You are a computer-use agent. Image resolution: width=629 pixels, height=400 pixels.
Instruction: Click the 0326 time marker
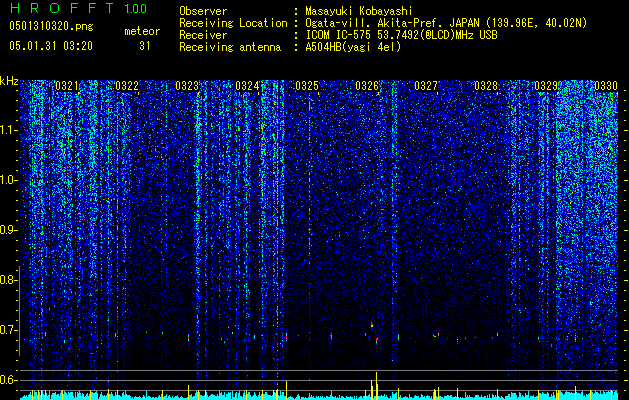click(x=367, y=86)
